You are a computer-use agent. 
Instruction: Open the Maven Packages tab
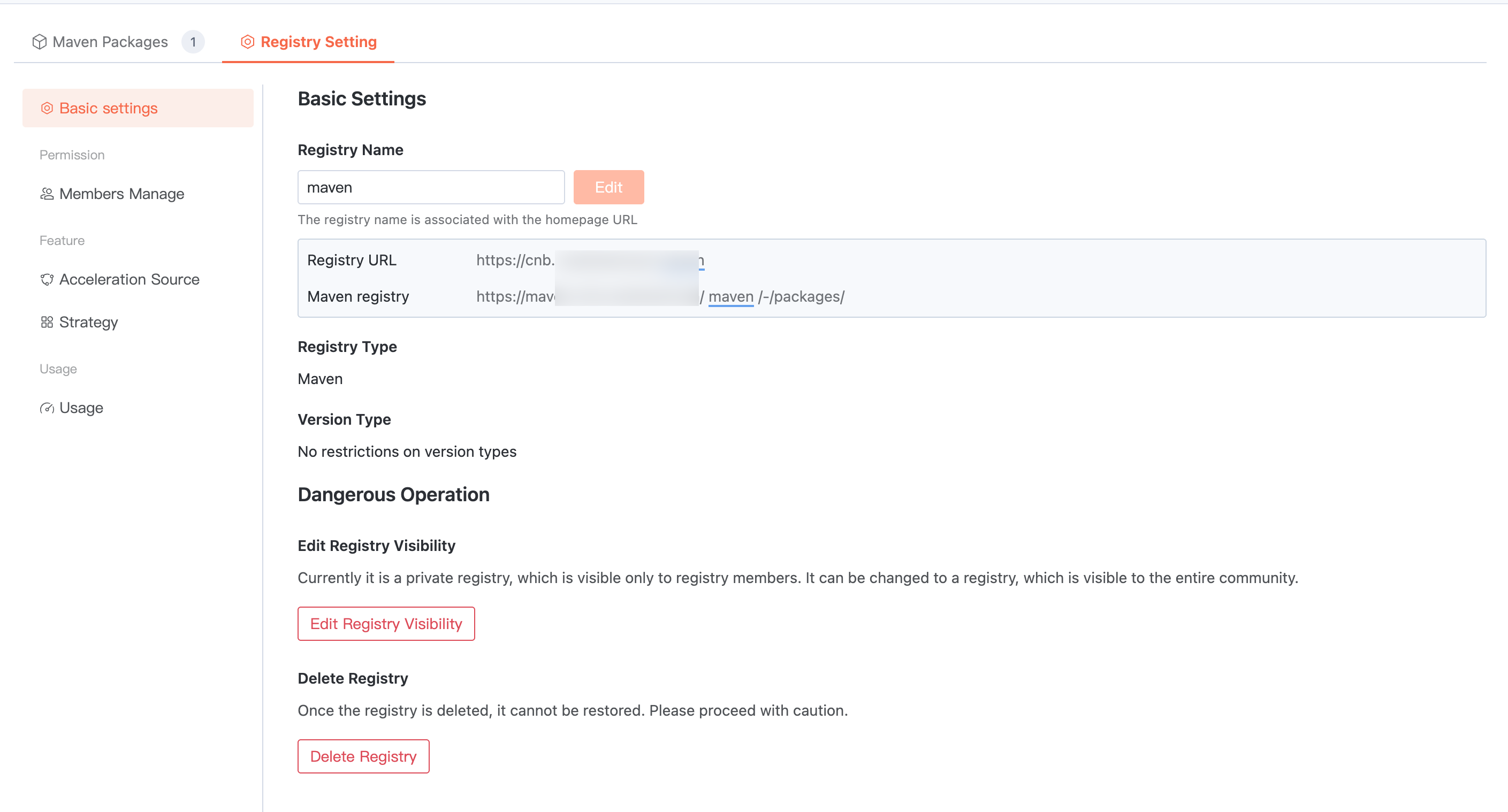point(110,42)
